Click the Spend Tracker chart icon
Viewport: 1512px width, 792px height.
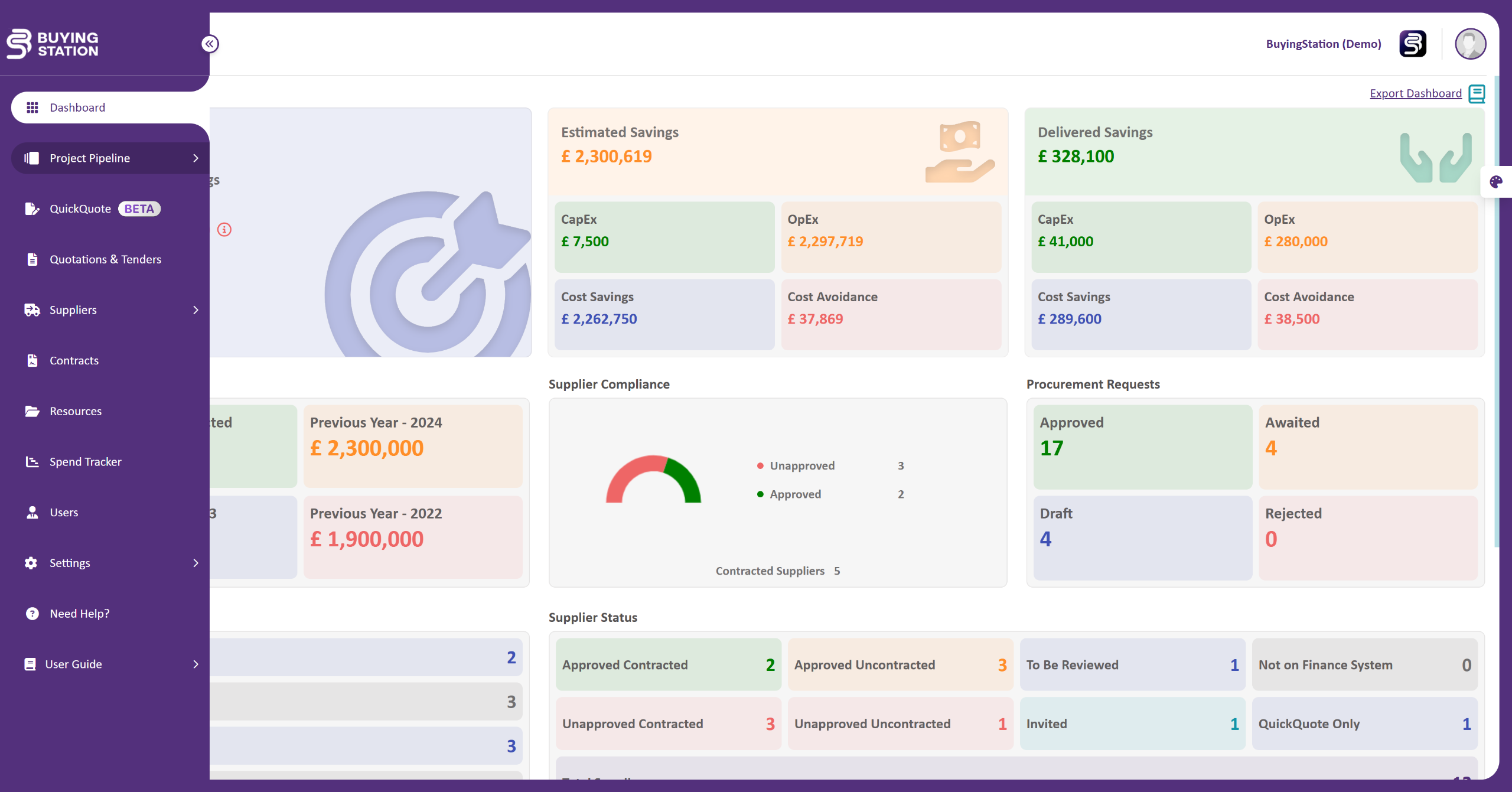(x=32, y=462)
